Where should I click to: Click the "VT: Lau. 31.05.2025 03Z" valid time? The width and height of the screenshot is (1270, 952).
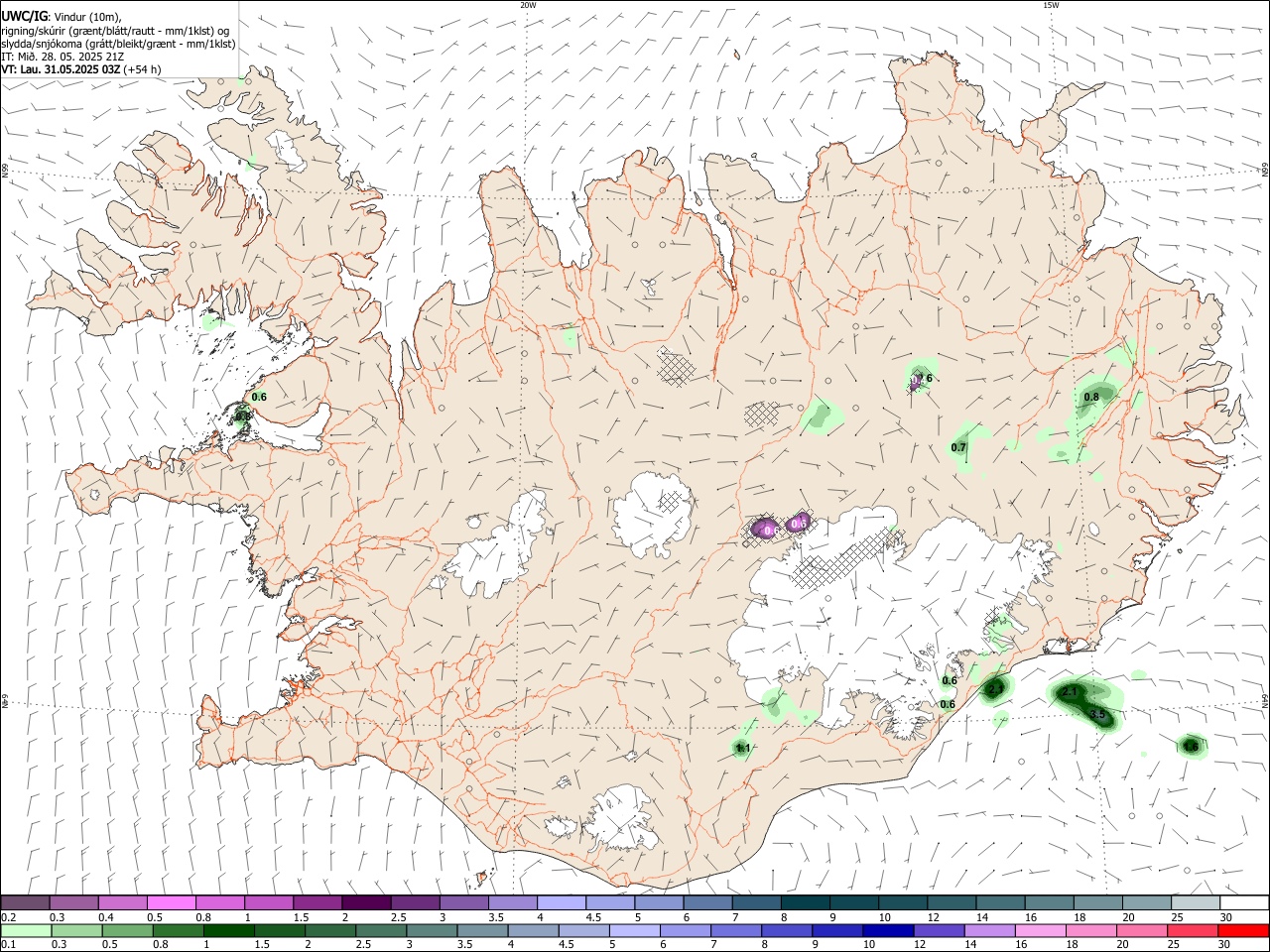click(61, 69)
